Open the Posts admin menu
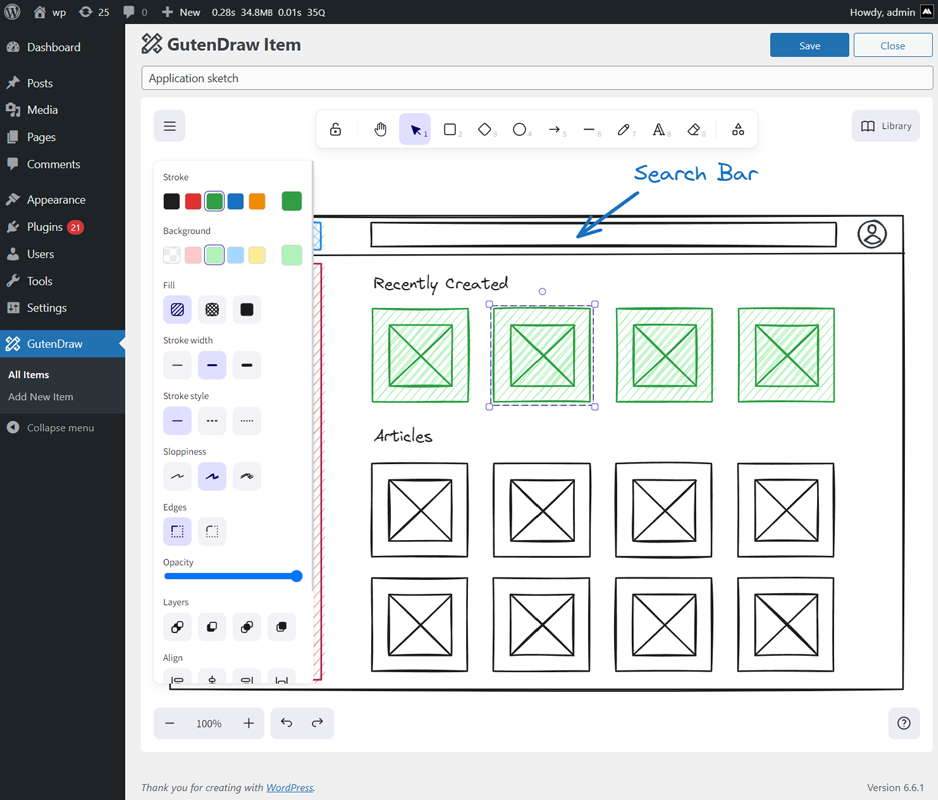938x800 pixels. (62, 83)
